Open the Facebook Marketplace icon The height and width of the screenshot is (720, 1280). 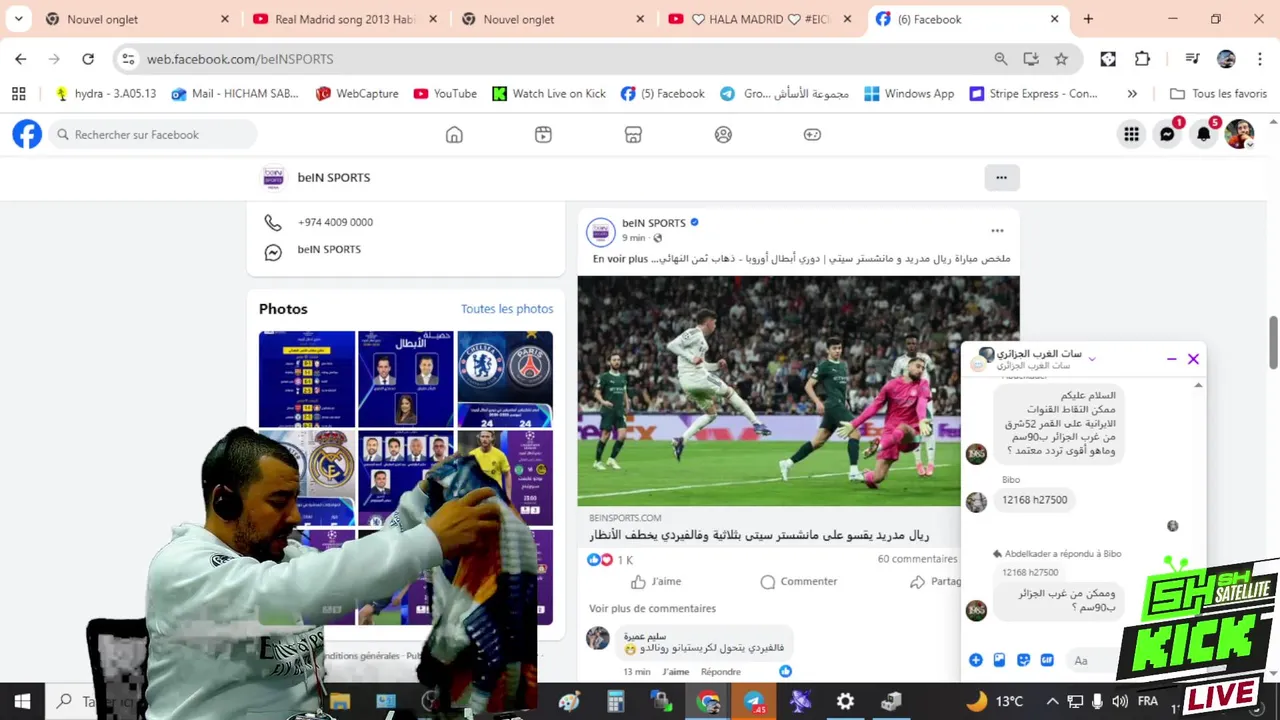point(633,134)
